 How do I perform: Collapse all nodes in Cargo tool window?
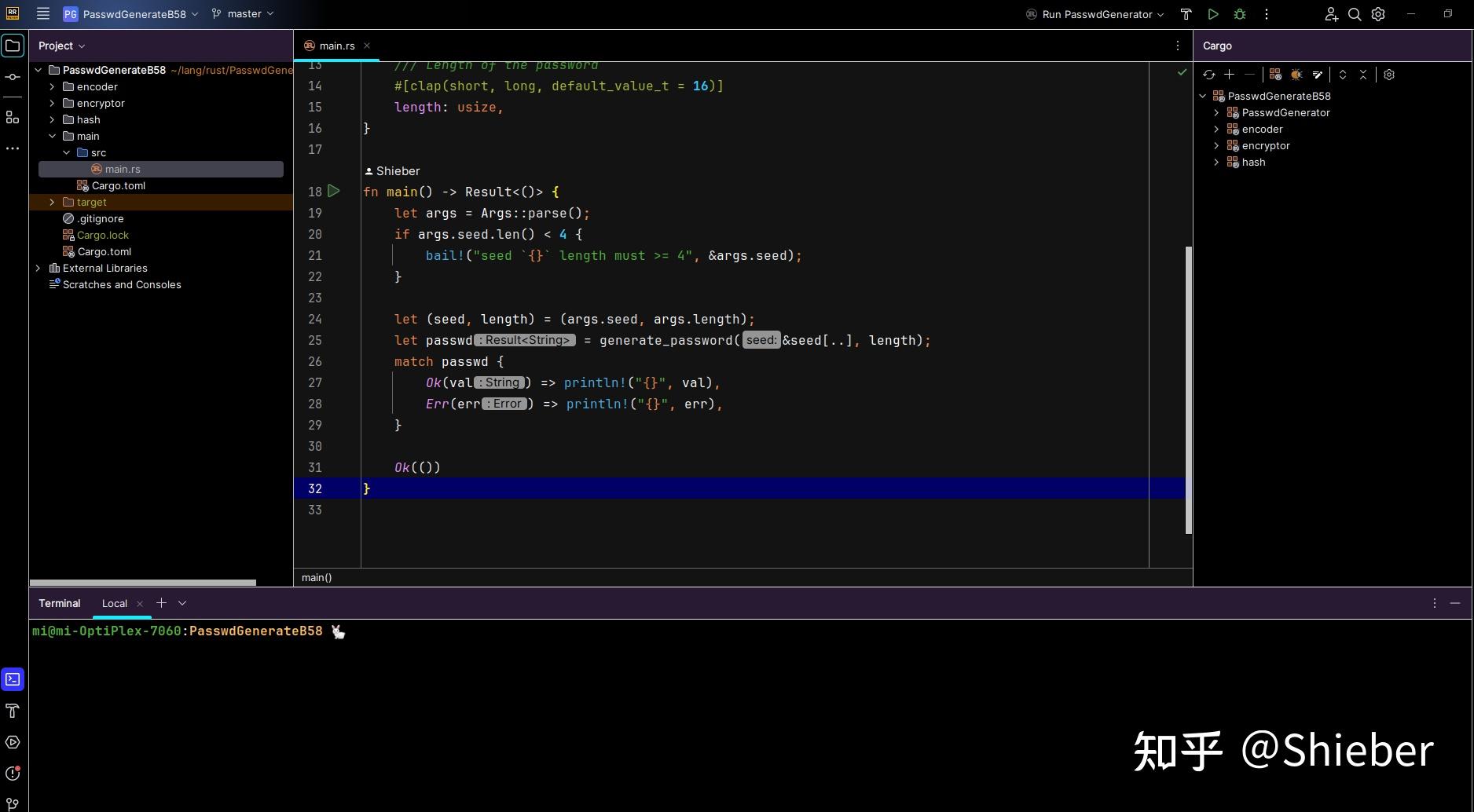(1363, 75)
